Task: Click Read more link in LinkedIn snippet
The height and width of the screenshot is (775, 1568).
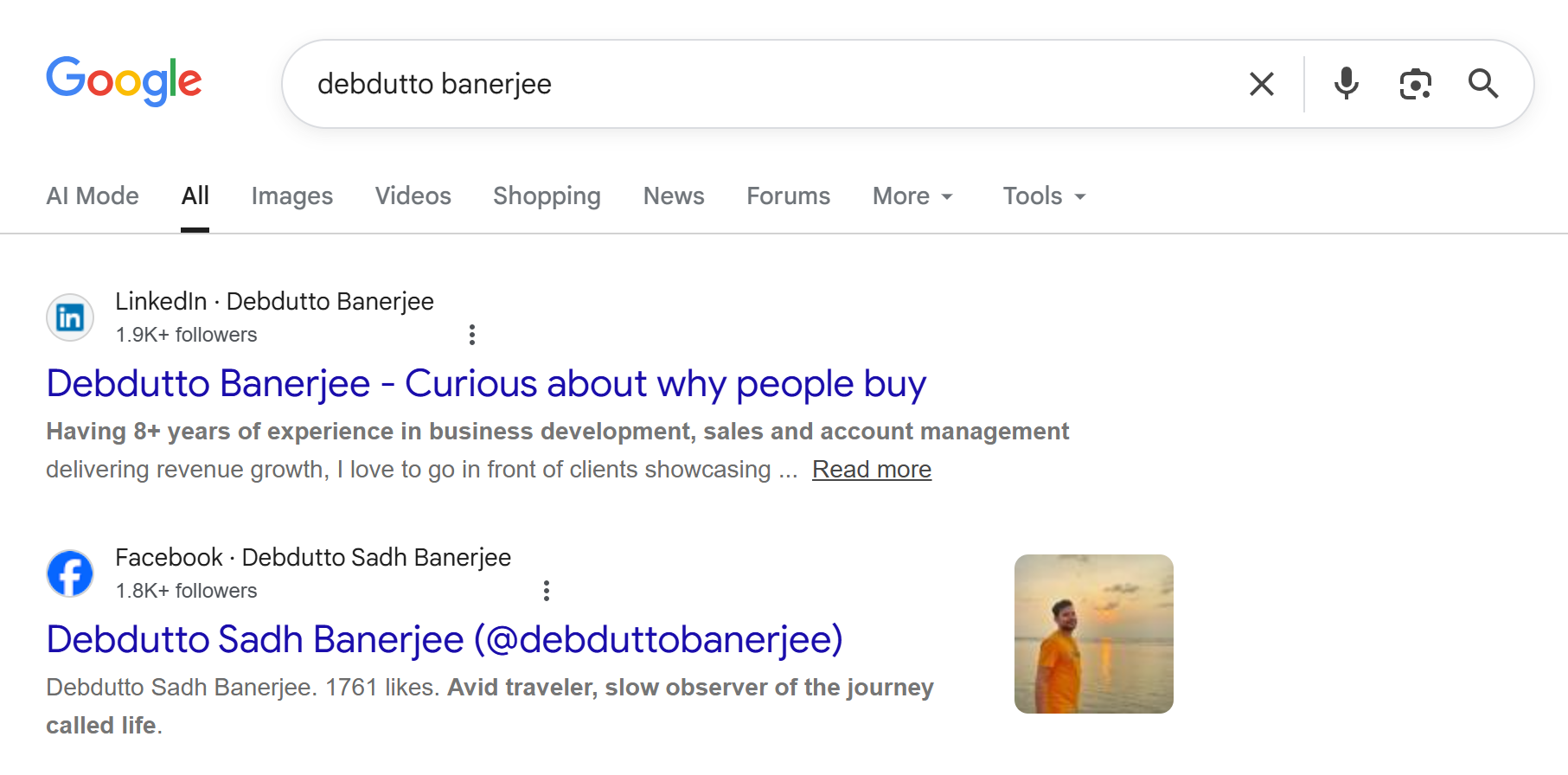Action: (871, 470)
